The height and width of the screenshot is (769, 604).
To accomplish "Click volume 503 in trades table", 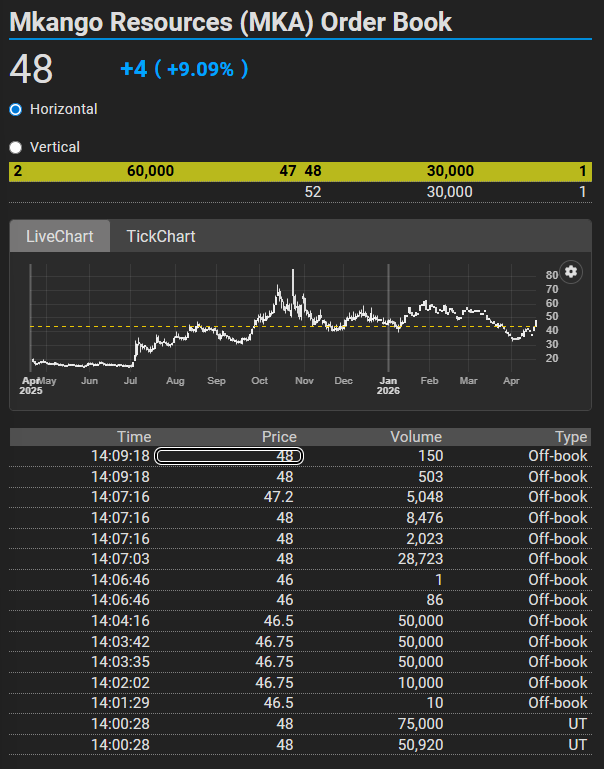I will pyautogui.click(x=430, y=477).
